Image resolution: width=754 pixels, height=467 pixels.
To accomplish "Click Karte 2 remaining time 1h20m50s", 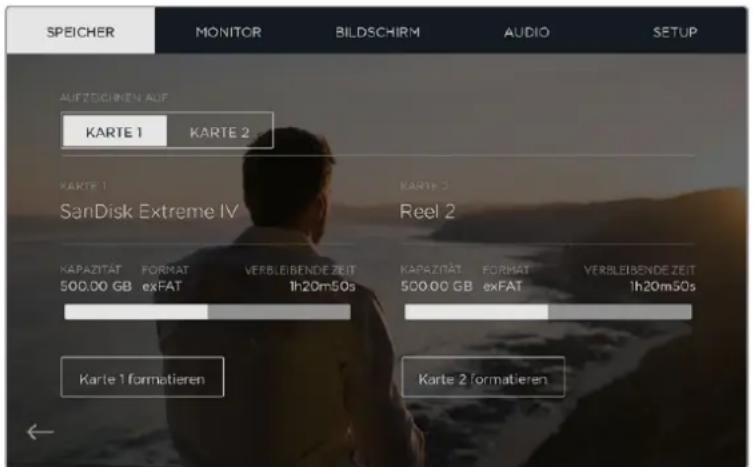I will click(x=663, y=286).
